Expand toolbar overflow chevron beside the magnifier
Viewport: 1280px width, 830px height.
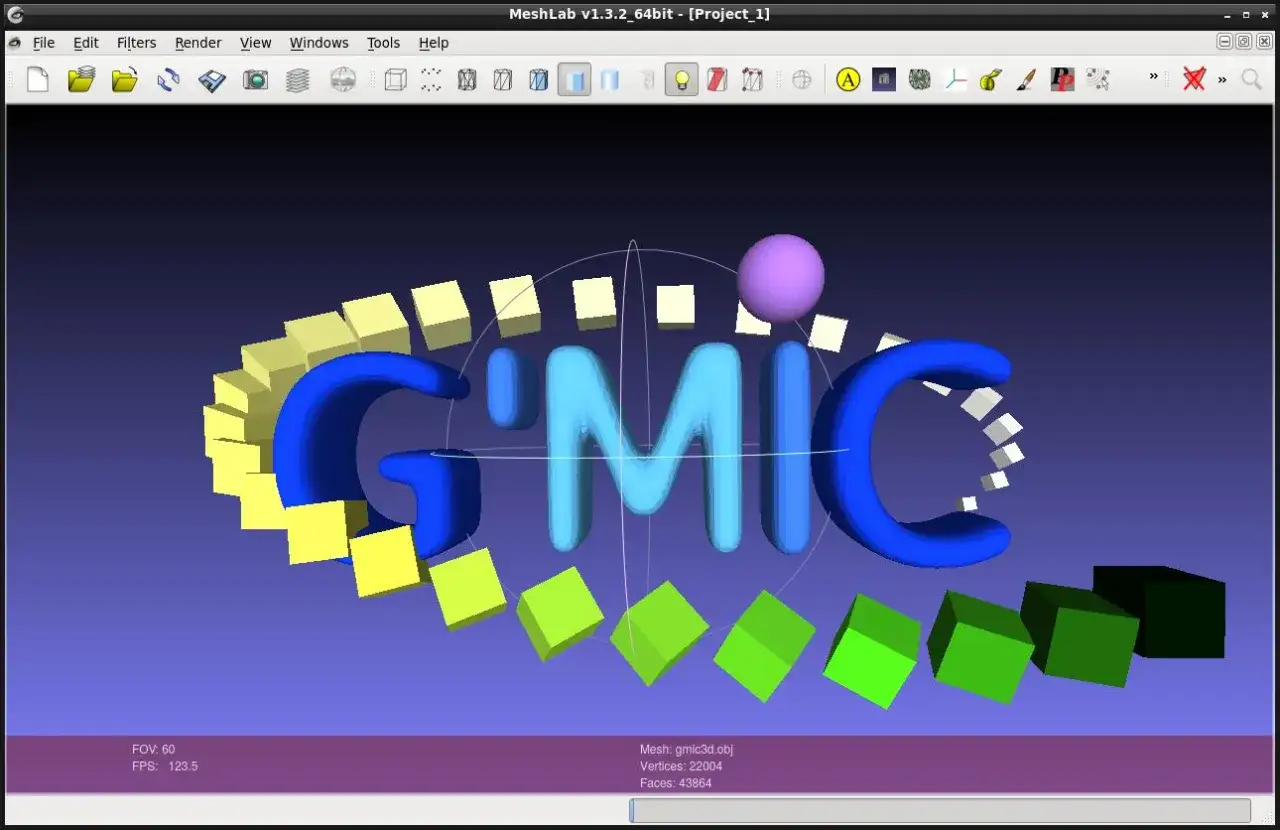pyautogui.click(x=1222, y=79)
